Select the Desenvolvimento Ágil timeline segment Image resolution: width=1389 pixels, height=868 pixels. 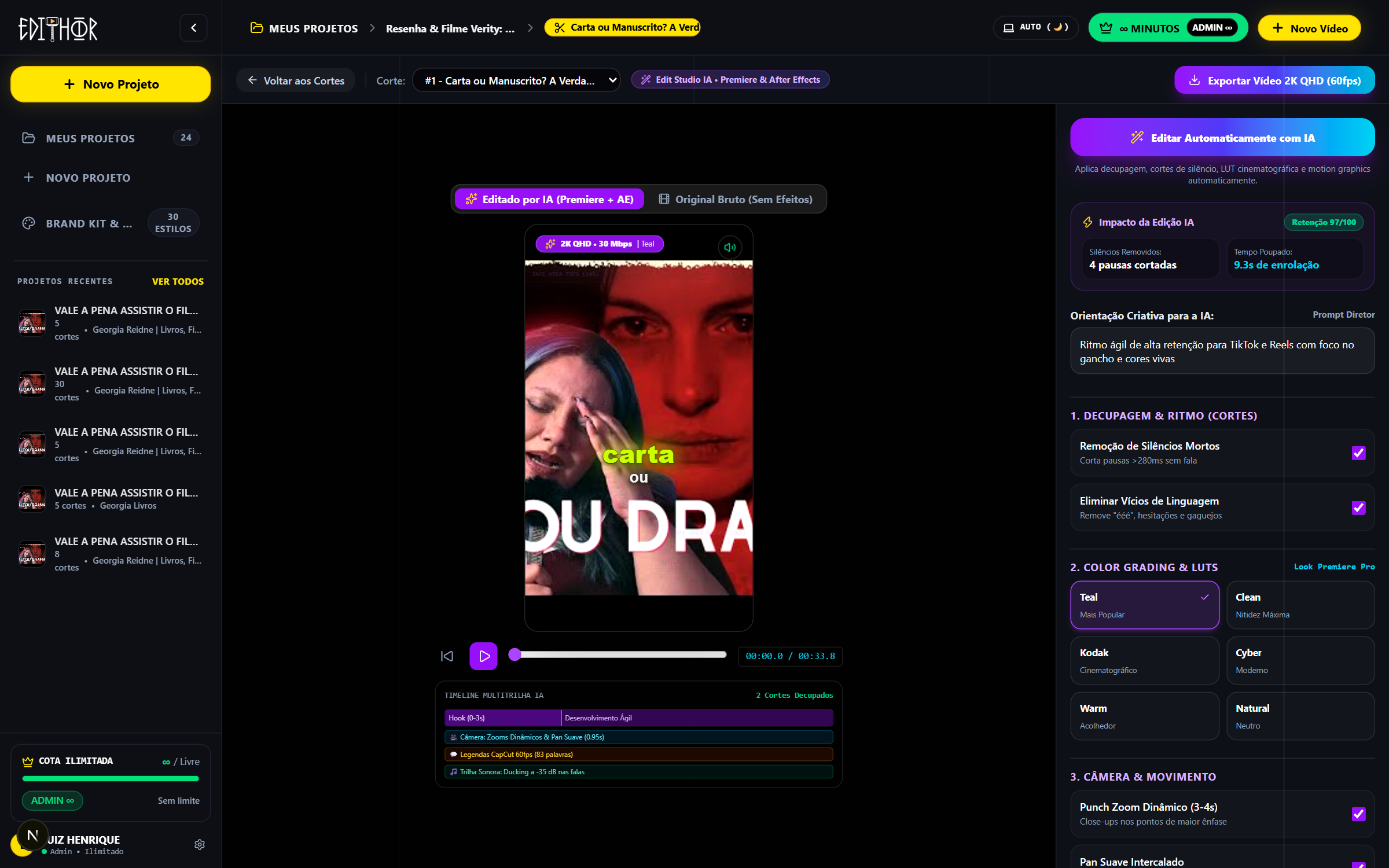click(697, 718)
